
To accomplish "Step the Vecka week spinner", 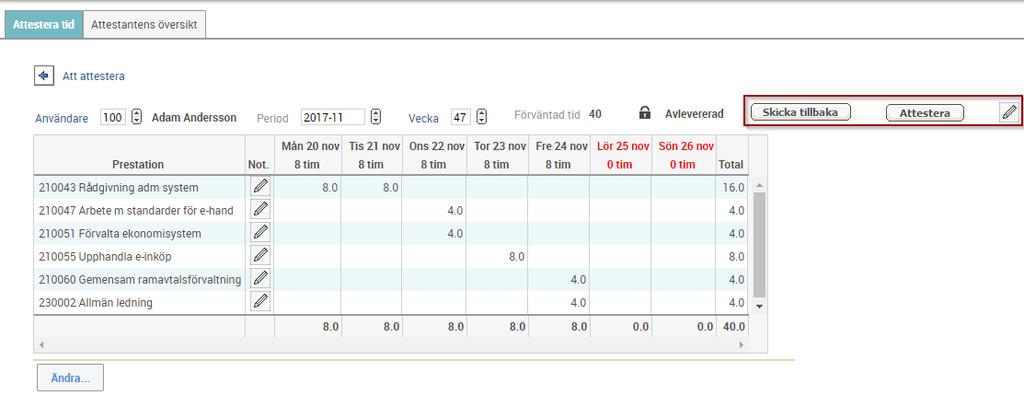I will click(481, 117).
